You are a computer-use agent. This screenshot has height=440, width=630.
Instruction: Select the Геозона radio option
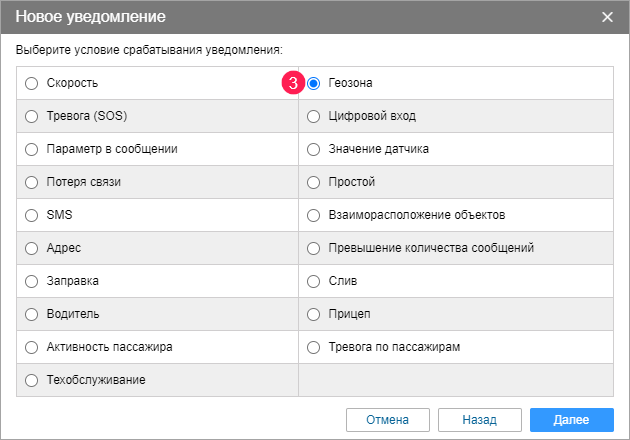(x=314, y=83)
